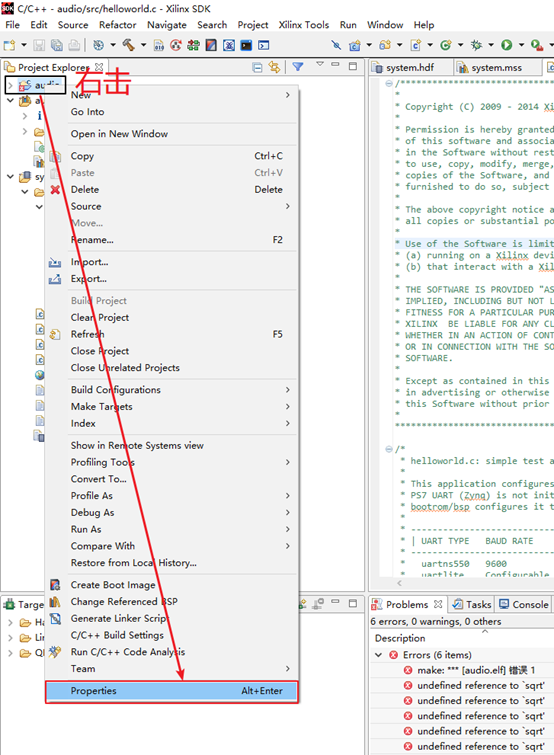Image resolution: width=554 pixels, height=755 pixels.
Task: Expand the Build Configurations submenu arrow
Action: point(288,390)
